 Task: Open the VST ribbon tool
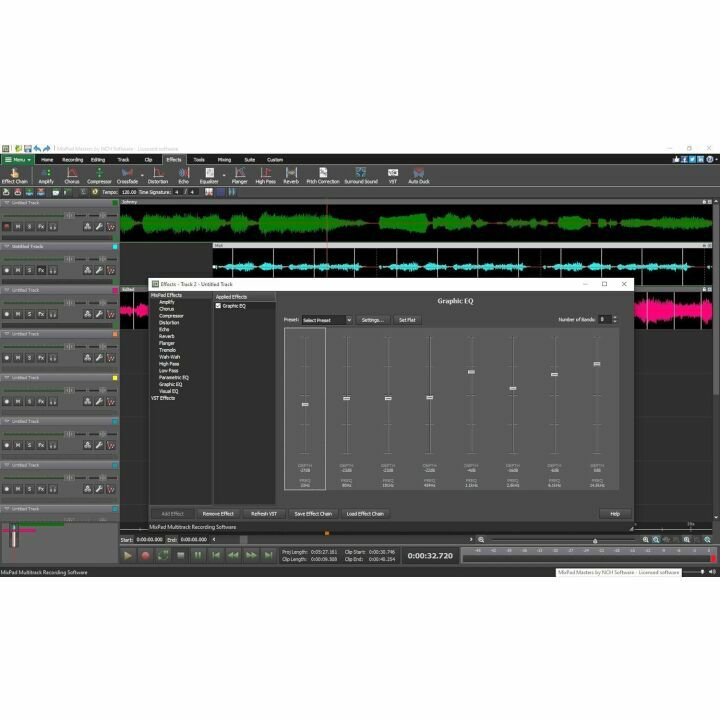pos(393,175)
